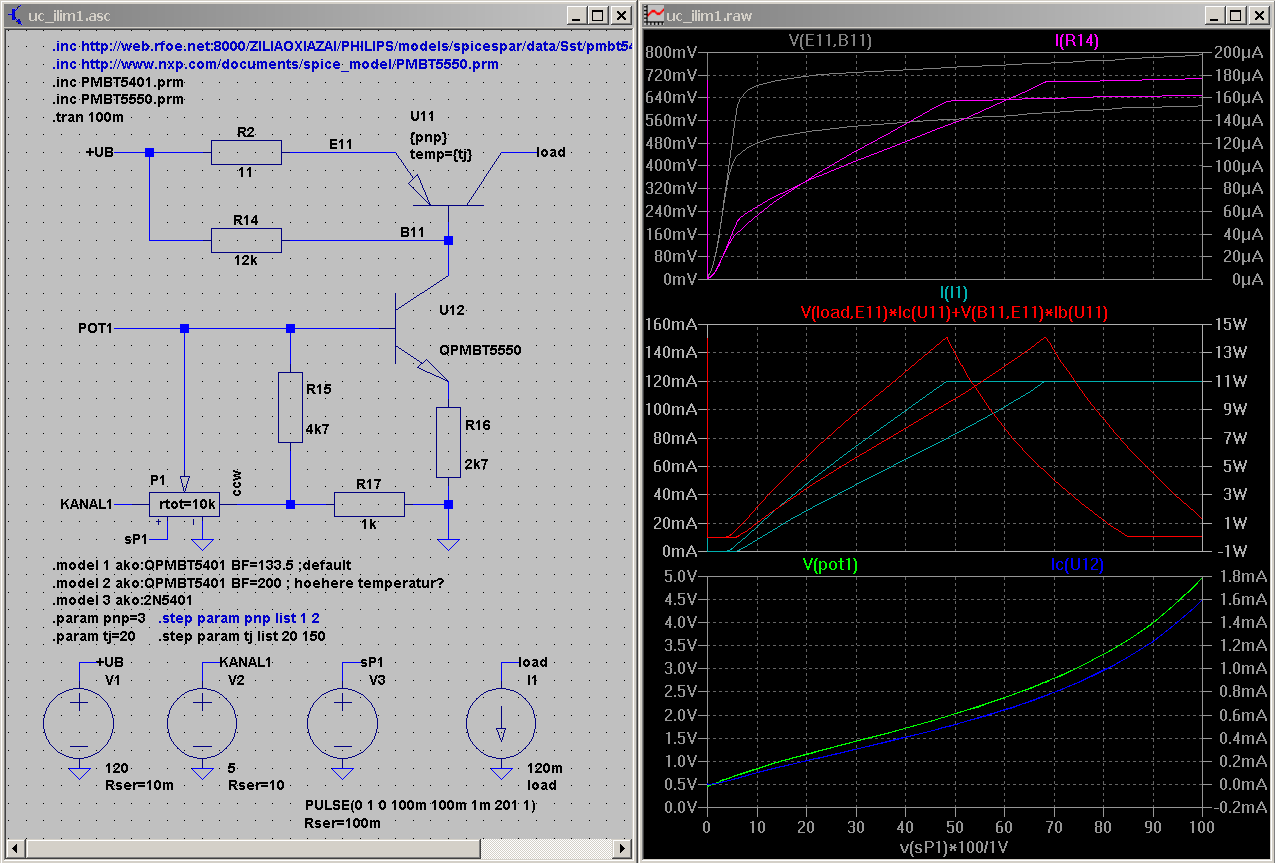Select potentiometer P1 component

(184, 505)
